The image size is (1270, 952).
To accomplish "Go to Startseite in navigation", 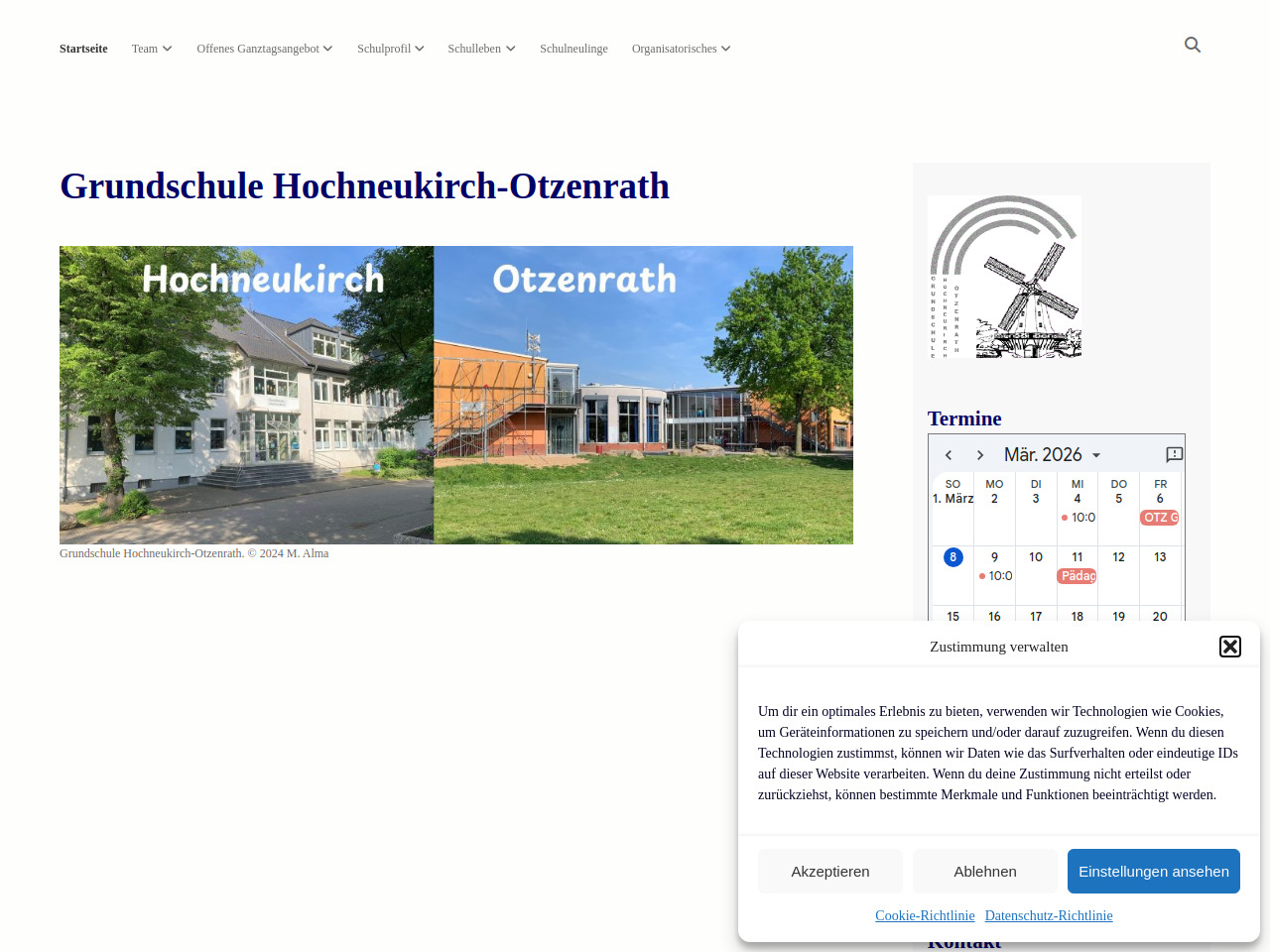I will tap(83, 49).
